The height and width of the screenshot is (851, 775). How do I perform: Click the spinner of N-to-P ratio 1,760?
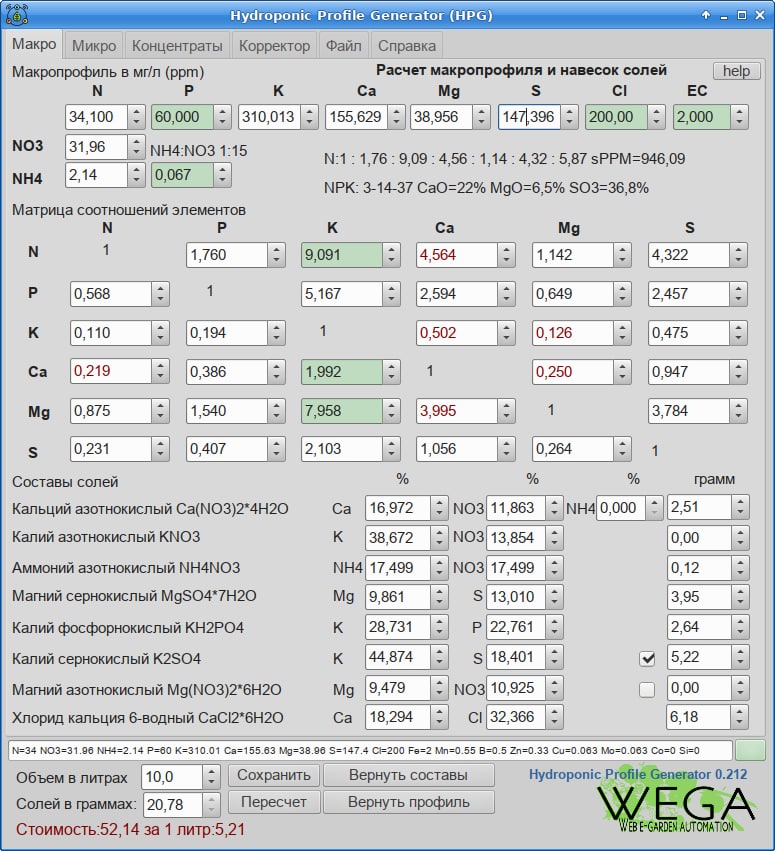pos(276,255)
